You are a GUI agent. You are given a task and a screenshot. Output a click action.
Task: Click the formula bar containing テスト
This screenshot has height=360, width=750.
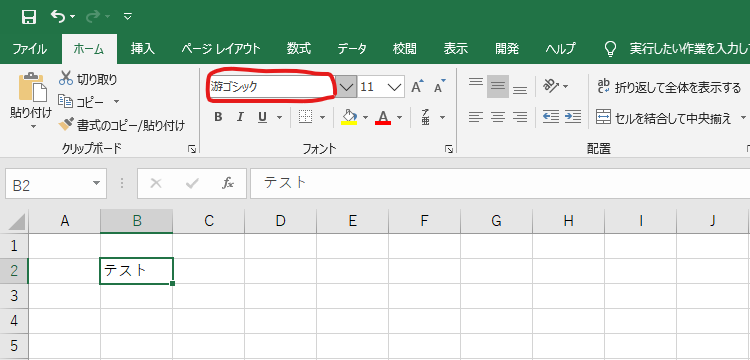coord(500,183)
